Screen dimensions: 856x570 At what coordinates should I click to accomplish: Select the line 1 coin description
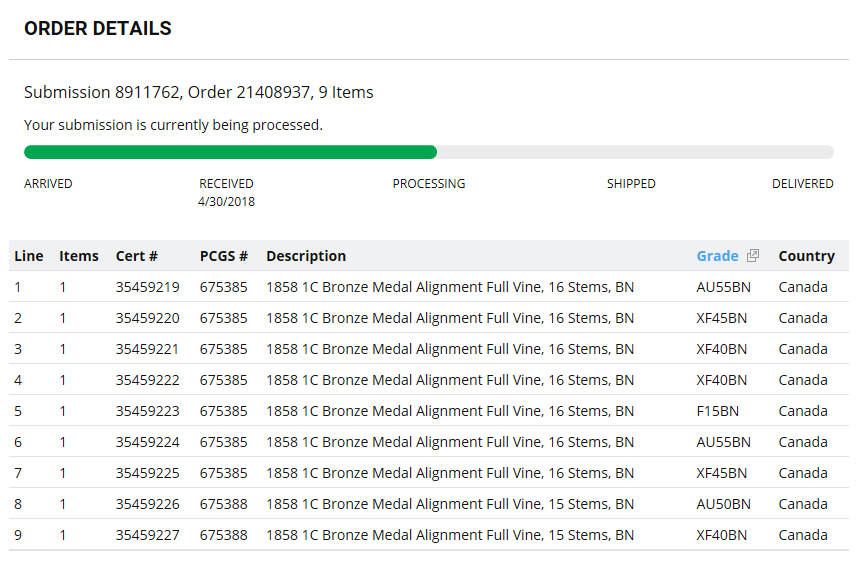[450, 287]
